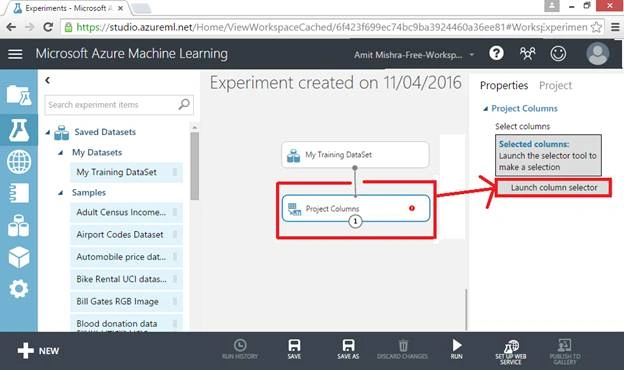Open the Datasets sidebar icon
Viewport: 624px width, 370px height.
coord(19,225)
